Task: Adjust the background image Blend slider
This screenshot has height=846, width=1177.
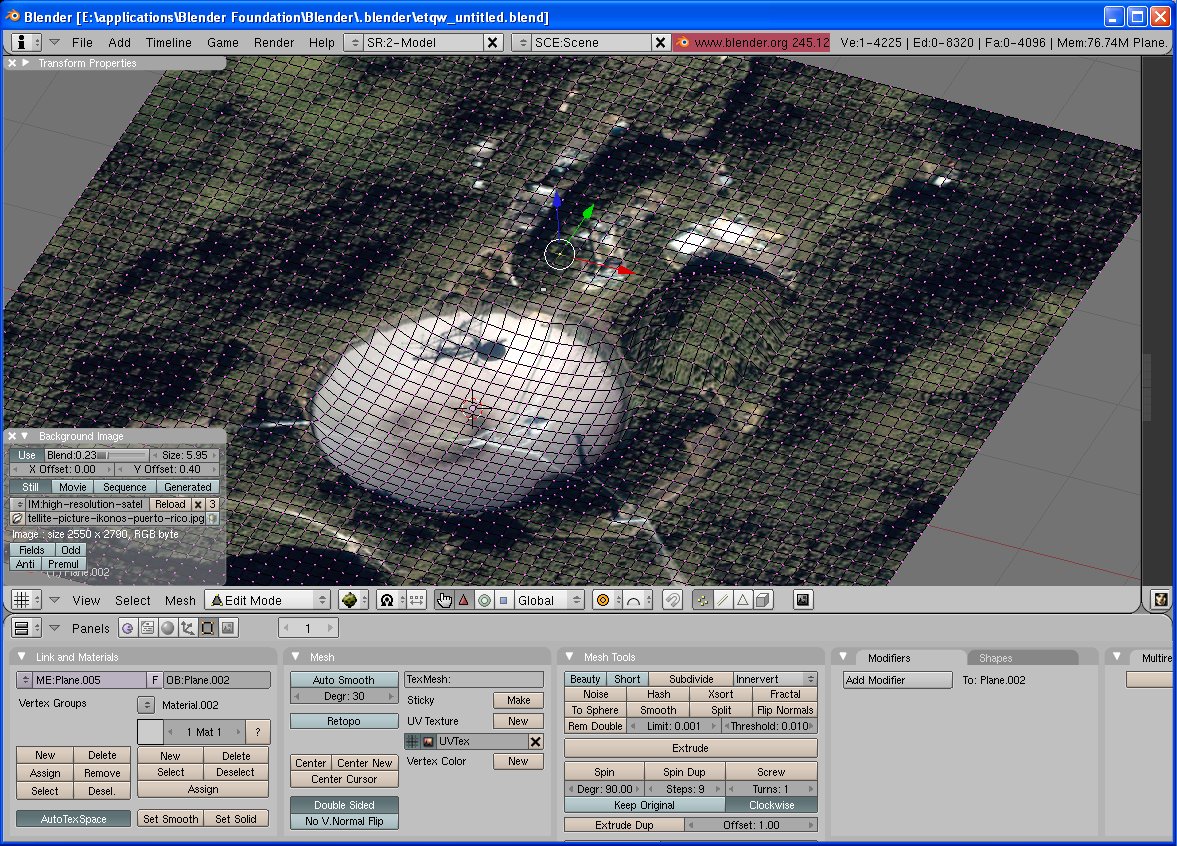Action: (98, 455)
